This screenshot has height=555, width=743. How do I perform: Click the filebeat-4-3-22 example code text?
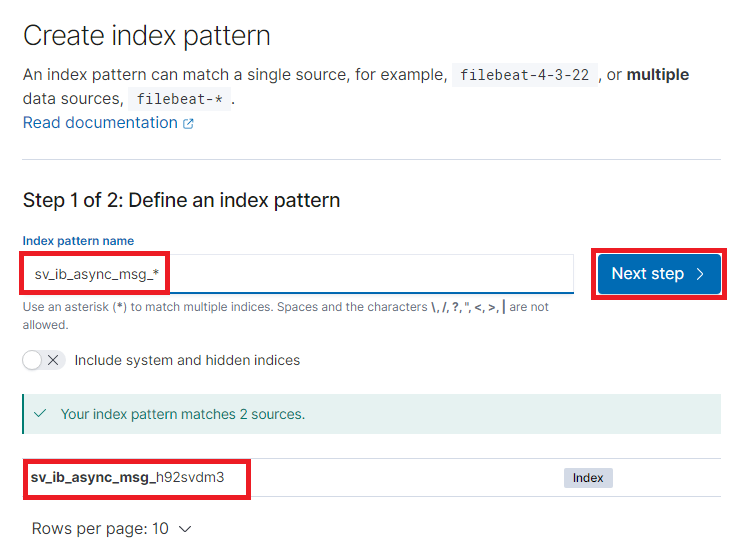(525, 75)
